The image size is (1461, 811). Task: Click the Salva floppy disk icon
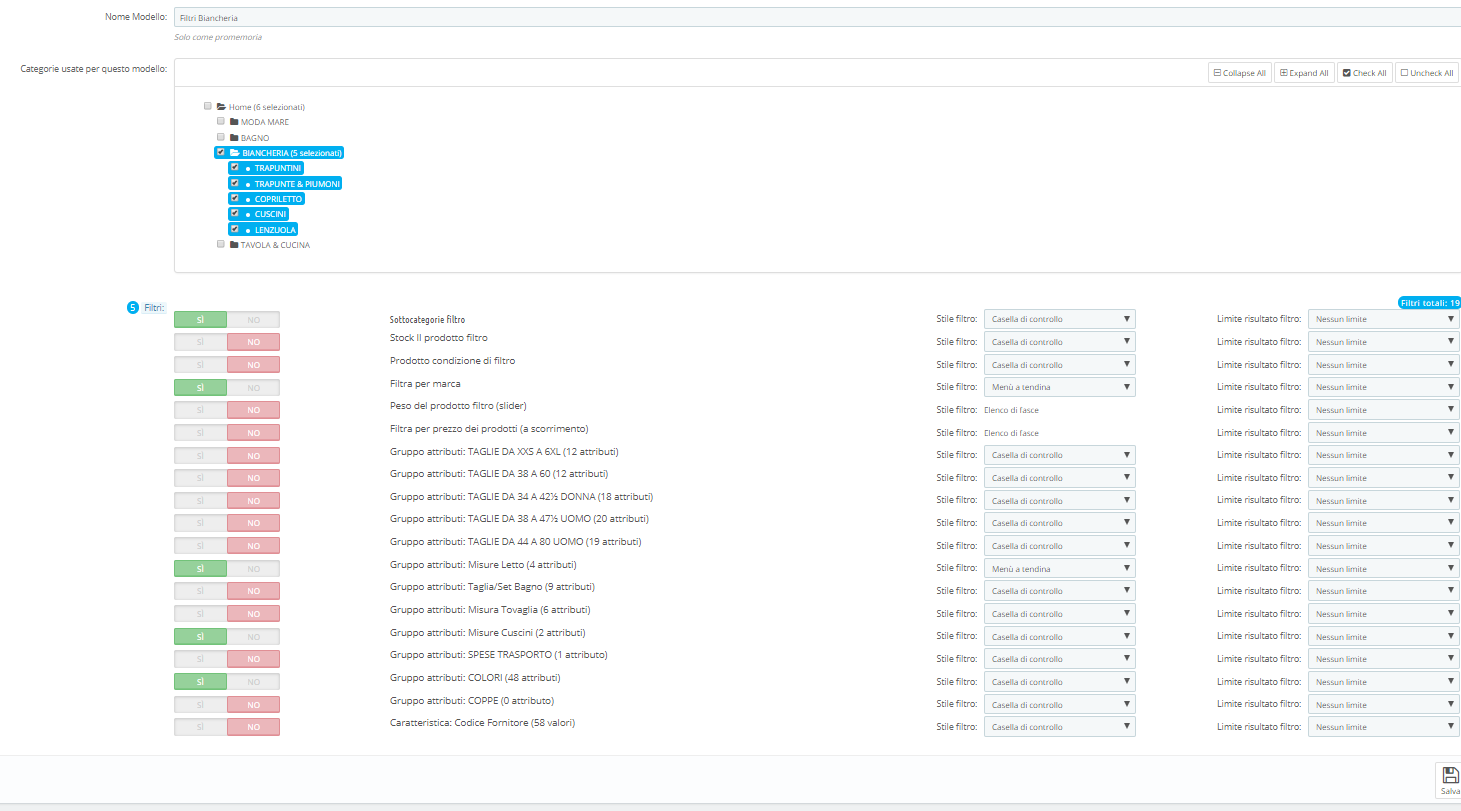click(1451, 774)
